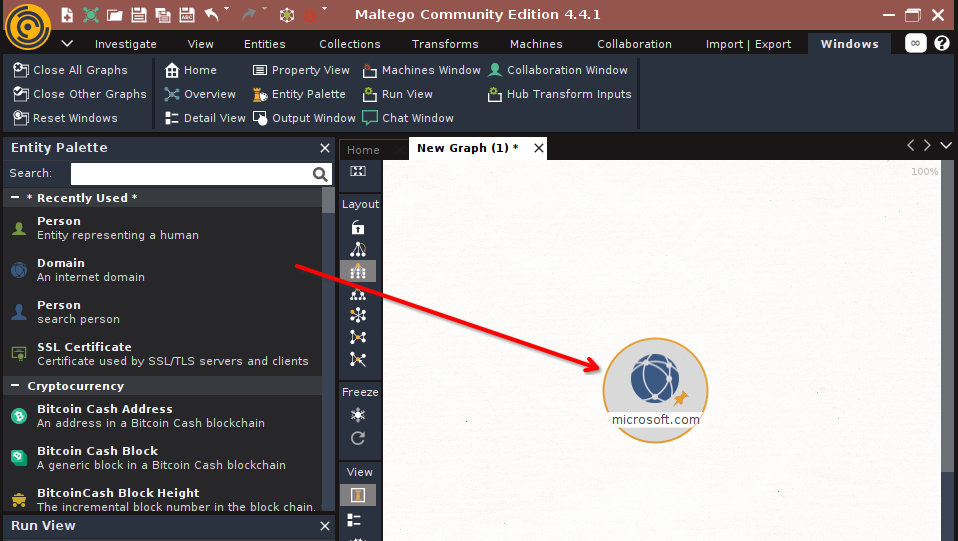Open dropdown arrow beside red bug icon
958x541 pixels.
click(x=324, y=9)
